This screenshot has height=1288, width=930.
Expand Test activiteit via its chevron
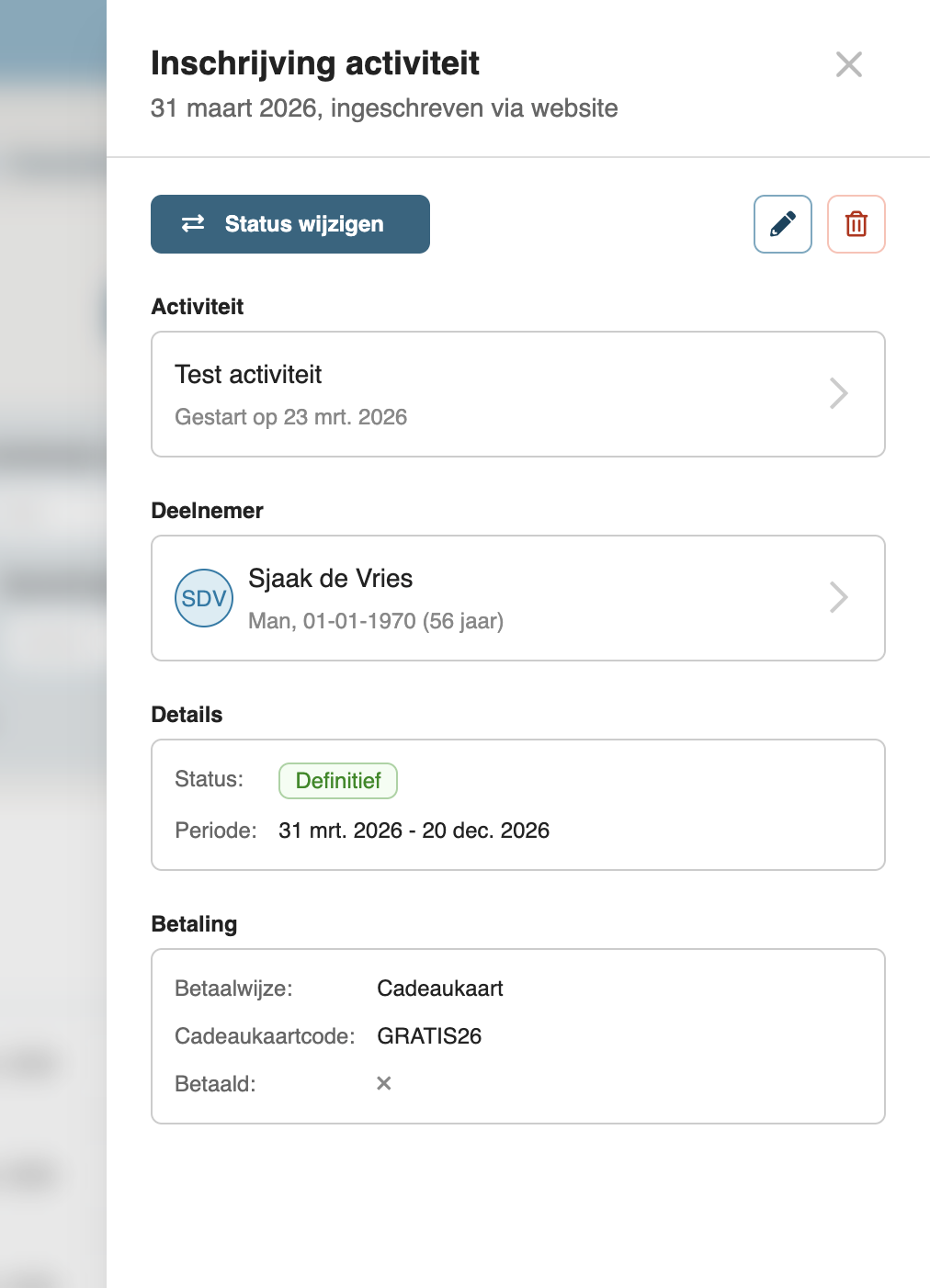(838, 394)
